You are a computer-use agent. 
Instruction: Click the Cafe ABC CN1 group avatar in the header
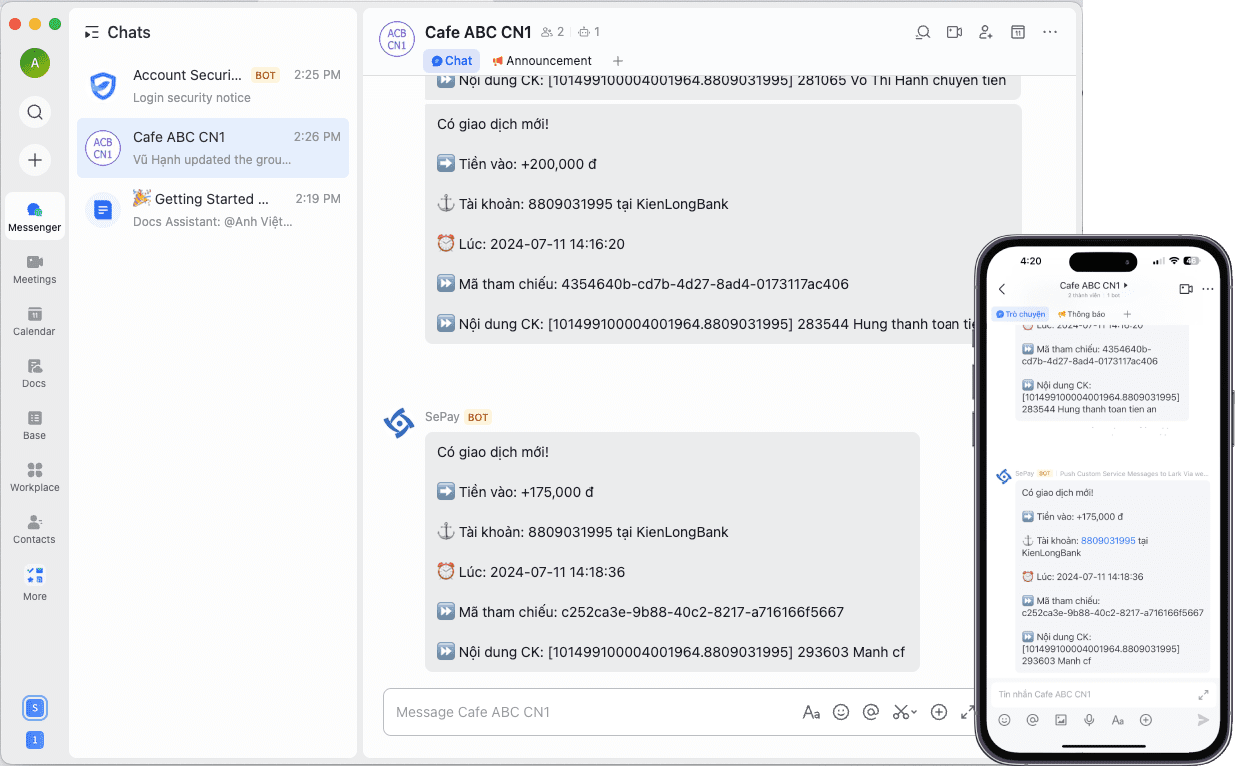397,38
